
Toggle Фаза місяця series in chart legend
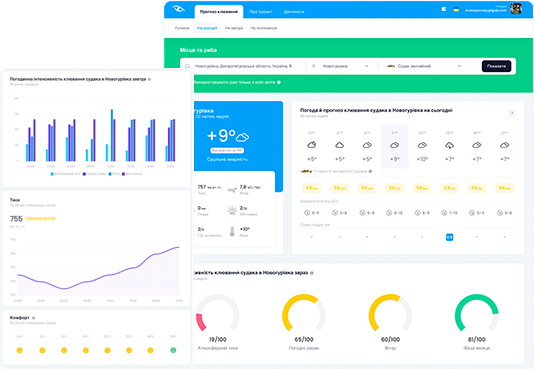[132, 174]
